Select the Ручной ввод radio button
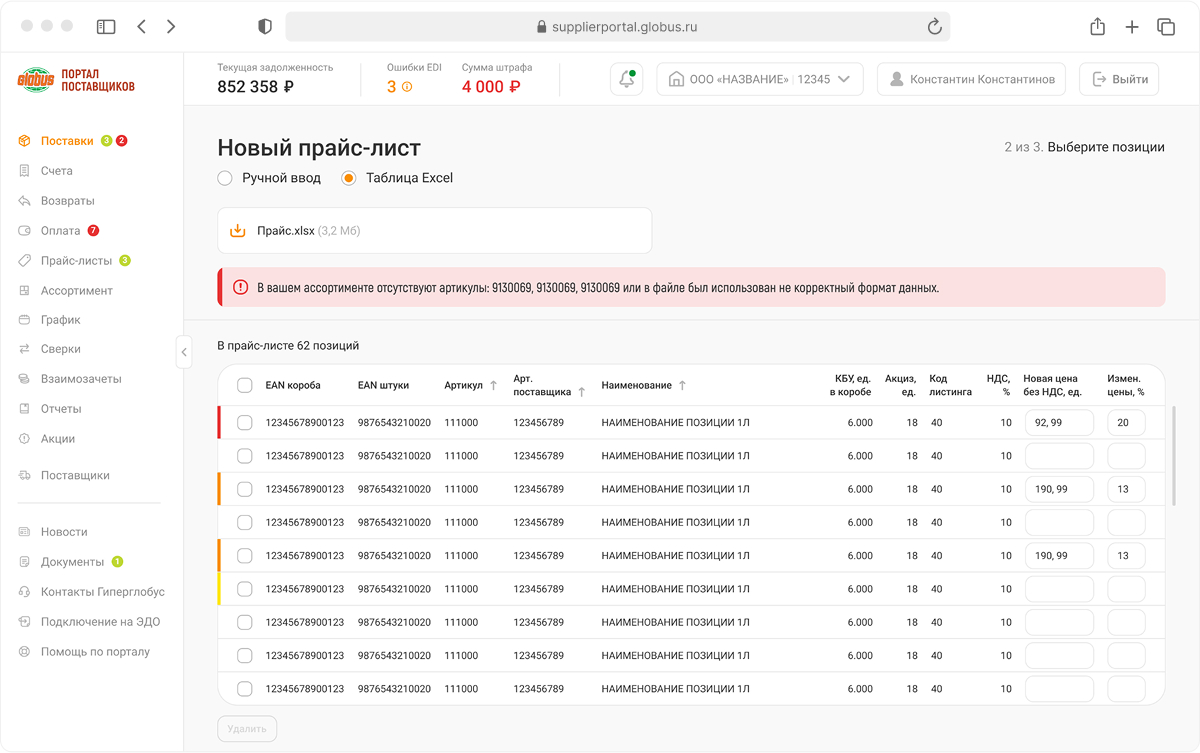The image size is (1200, 753). 225,178
